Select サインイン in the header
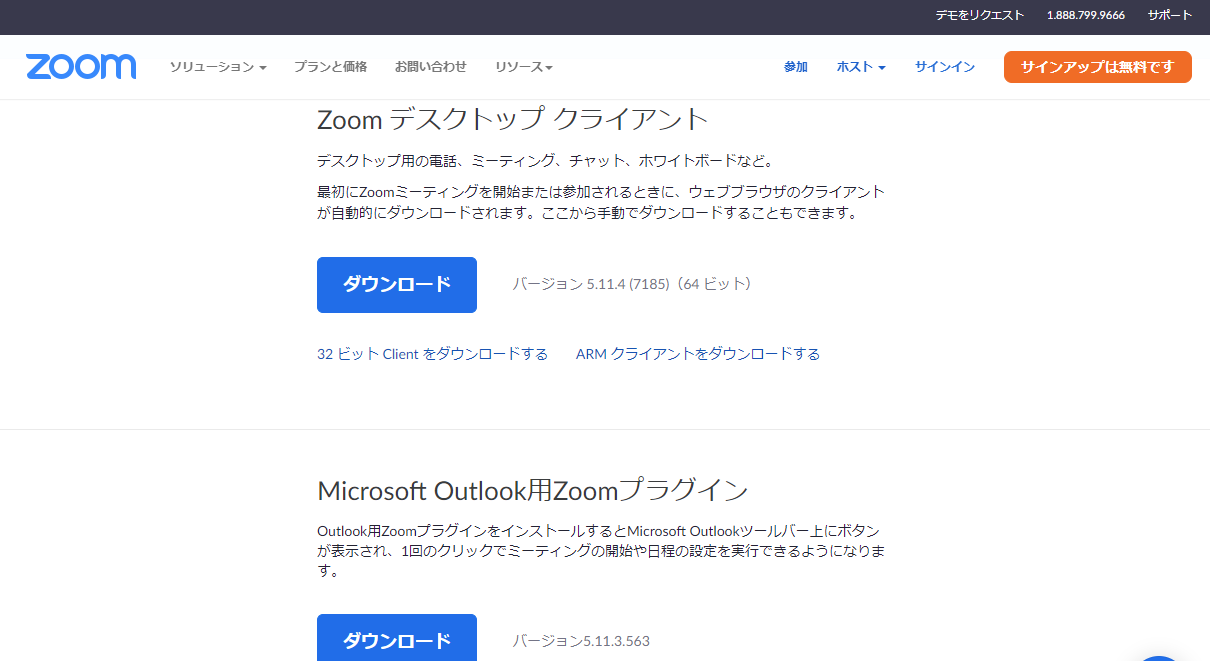This screenshot has height=661, width=1210. (x=944, y=67)
